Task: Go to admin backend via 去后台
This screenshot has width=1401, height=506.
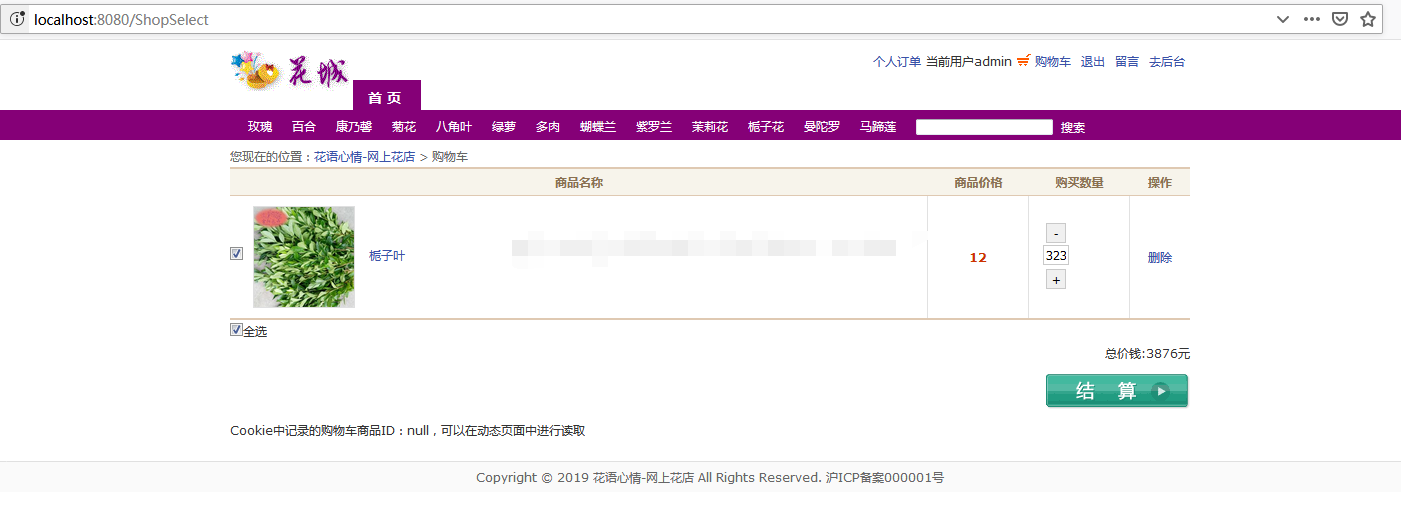Action: 1167,62
